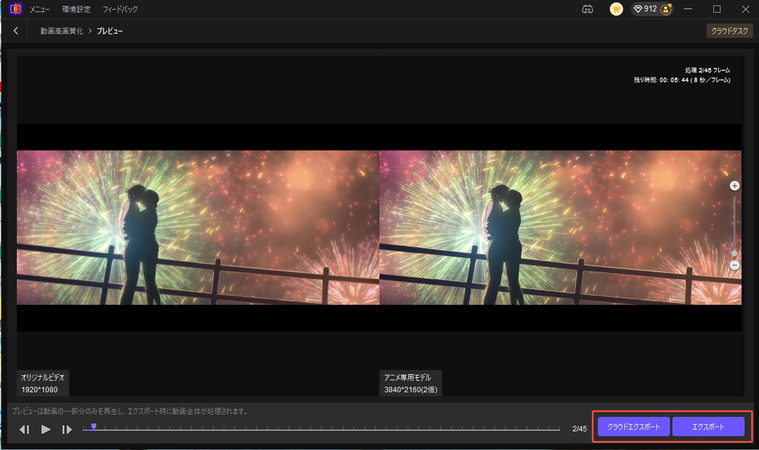
Task: Step forward to the next frame
Action: pyautogui.click(x=67, y=429)
